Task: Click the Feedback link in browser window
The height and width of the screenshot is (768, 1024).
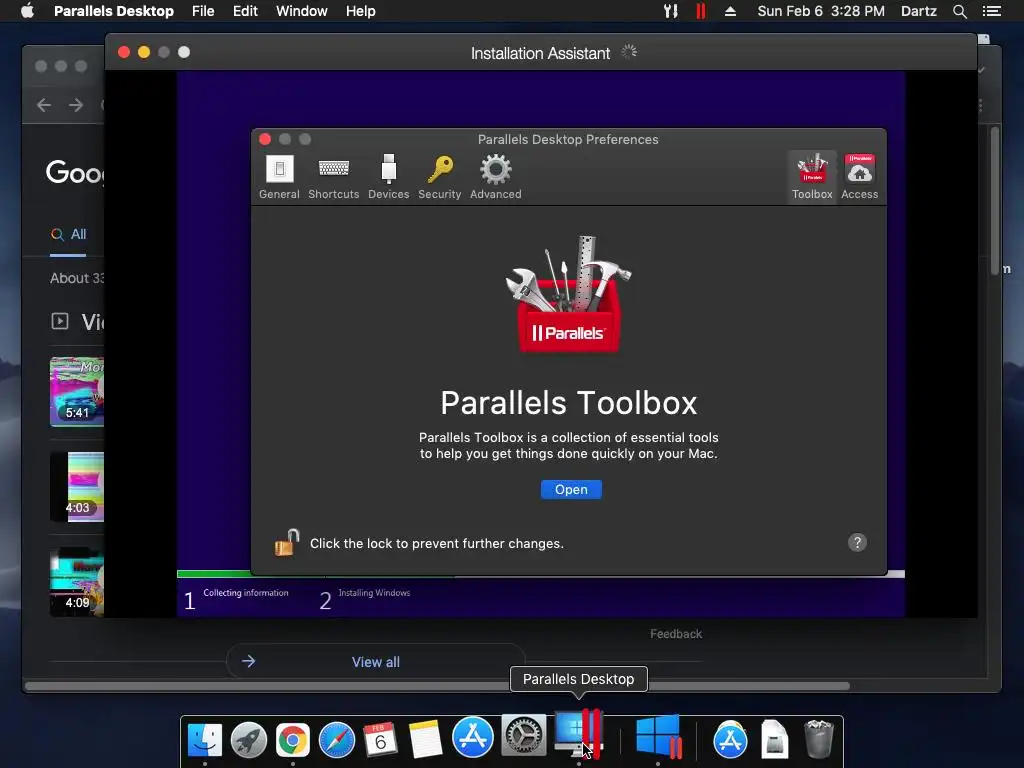Action: click(x=676, y=633)
